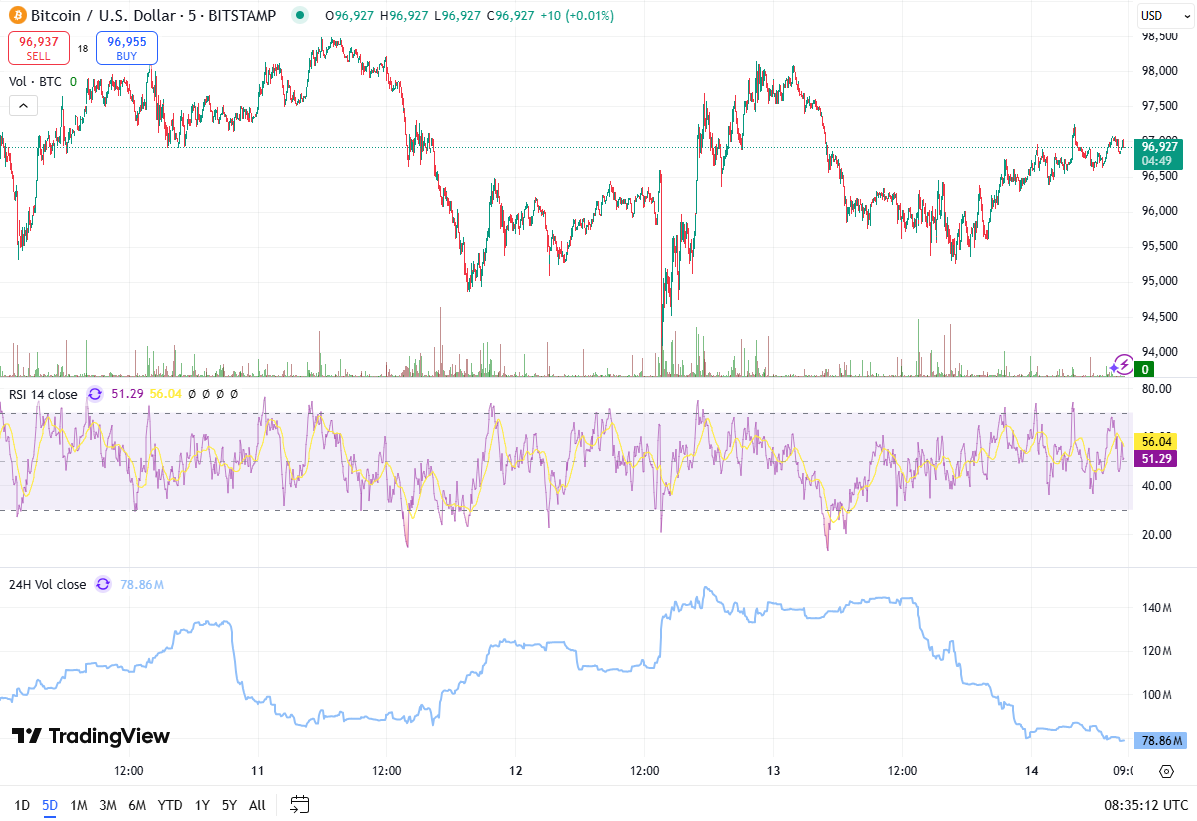Click the Bitcoin symbol logo icon

[x=17, y=16]
